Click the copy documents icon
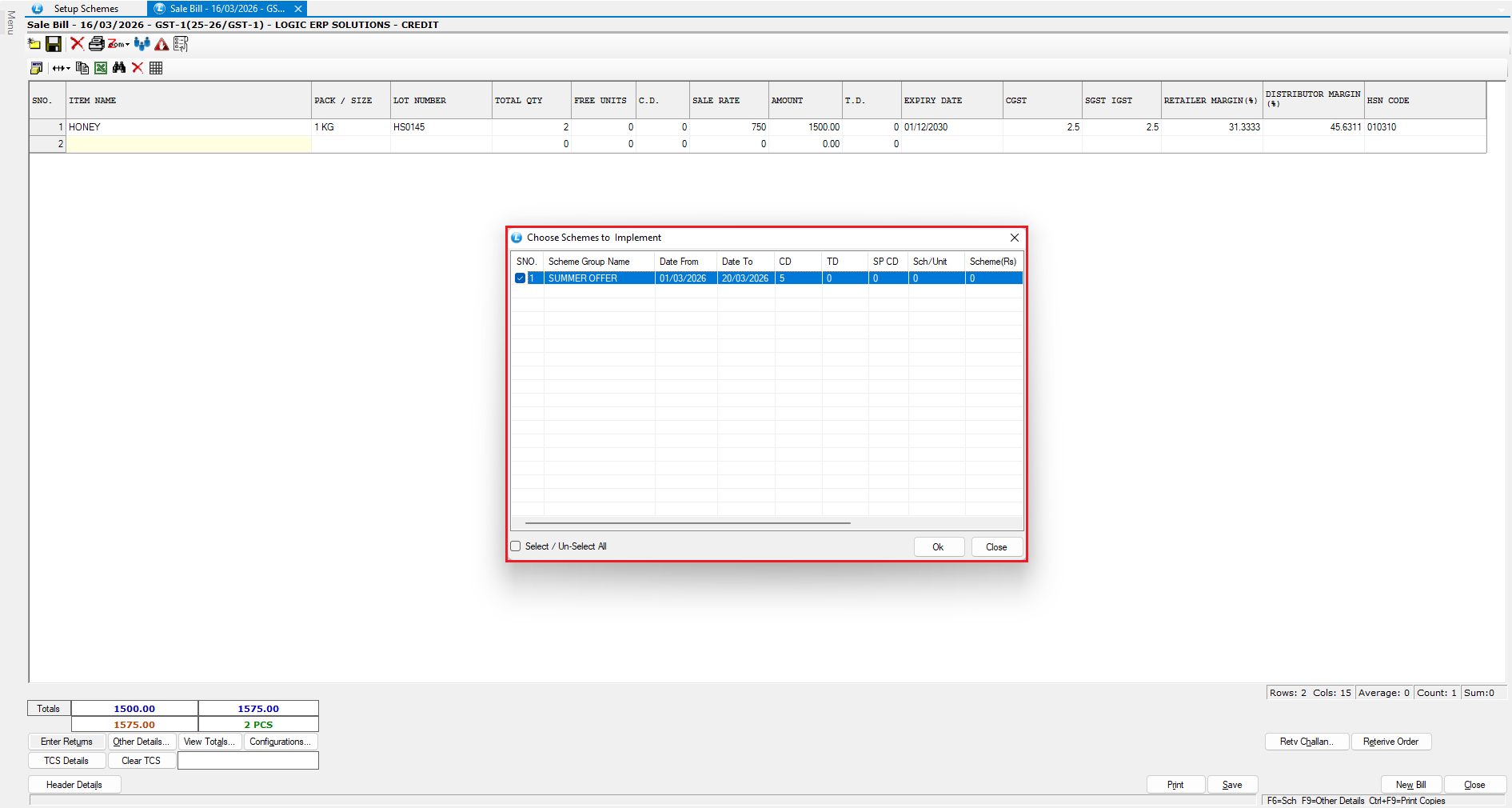Viewport: 1512px width, 808px height. tap(82, 68)
